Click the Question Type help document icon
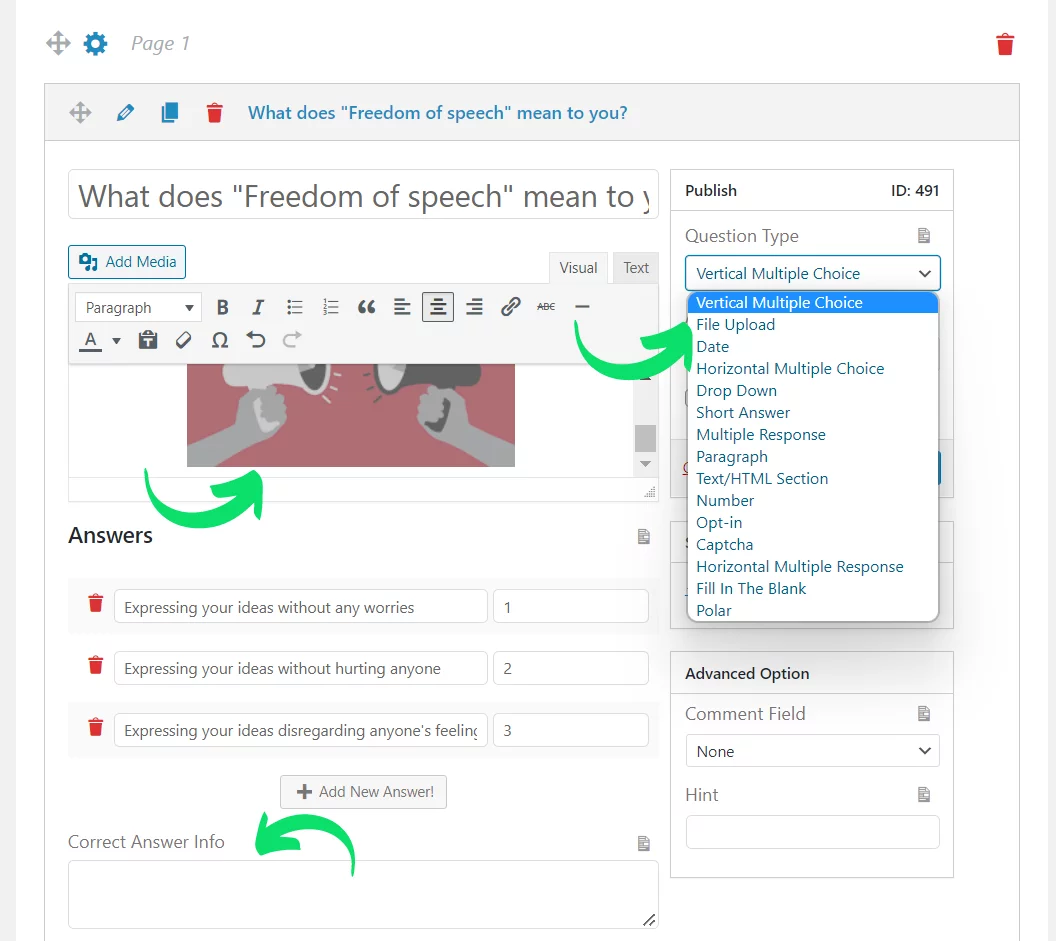 point(923,236)
